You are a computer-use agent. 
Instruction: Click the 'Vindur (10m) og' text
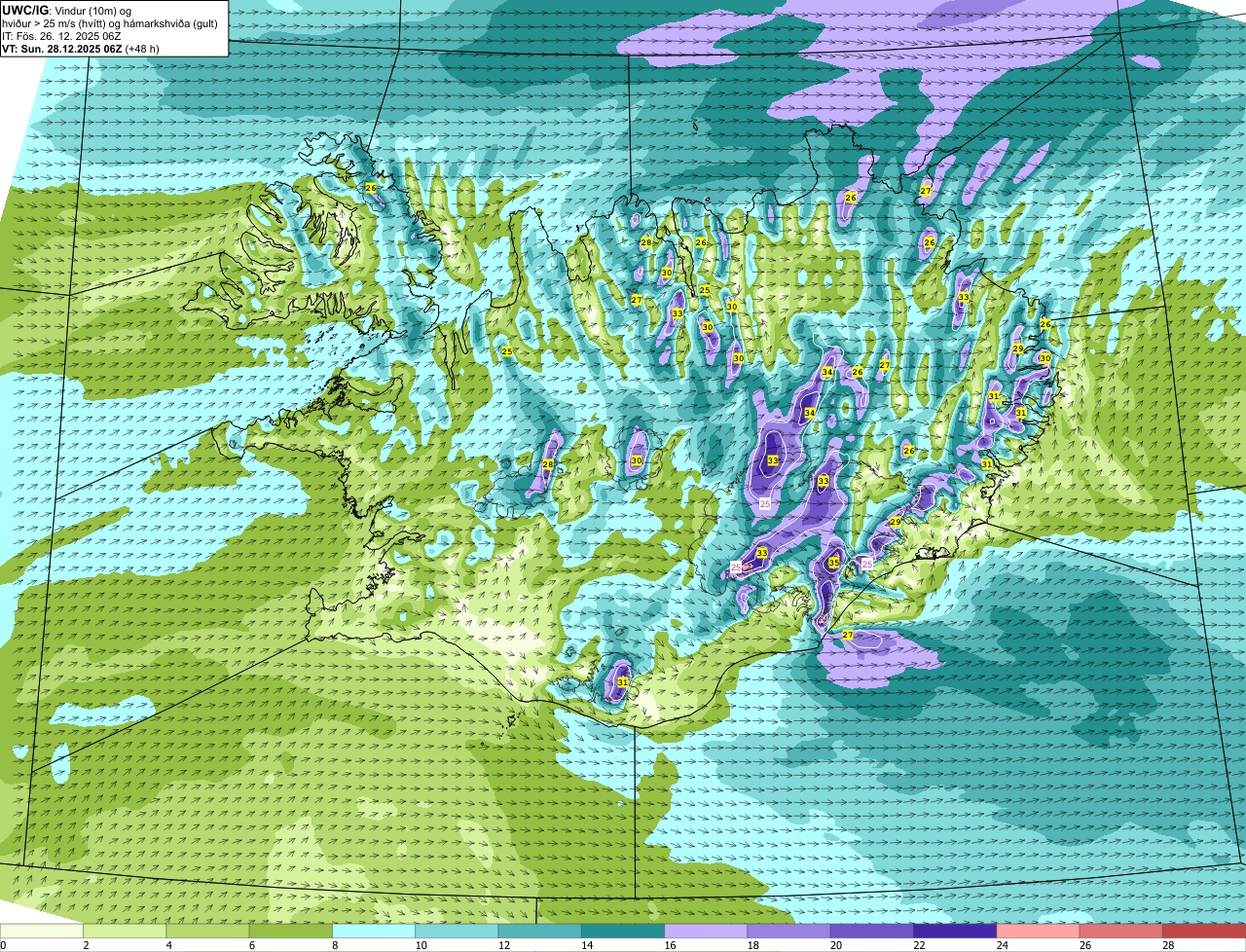coord(92,10)
